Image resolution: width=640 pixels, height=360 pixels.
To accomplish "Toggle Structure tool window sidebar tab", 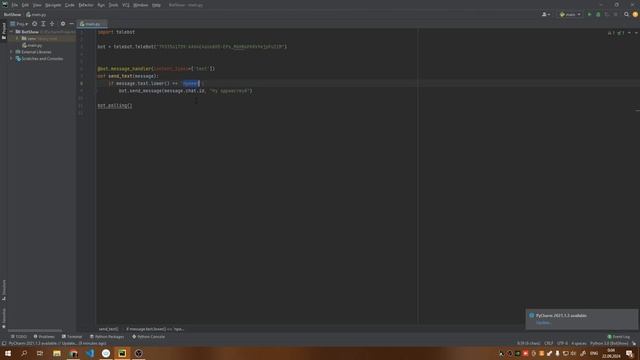I will coord(4,290).
